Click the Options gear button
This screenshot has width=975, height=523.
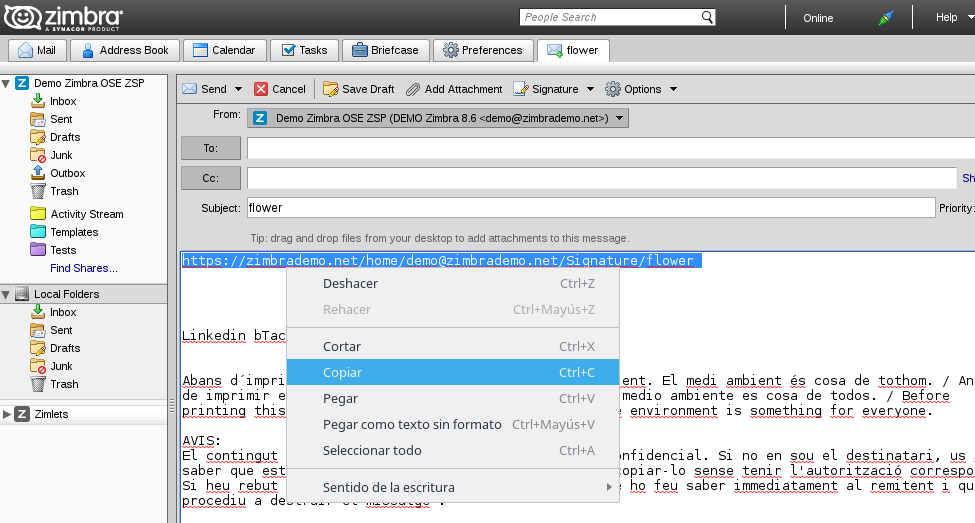point(634,89)
